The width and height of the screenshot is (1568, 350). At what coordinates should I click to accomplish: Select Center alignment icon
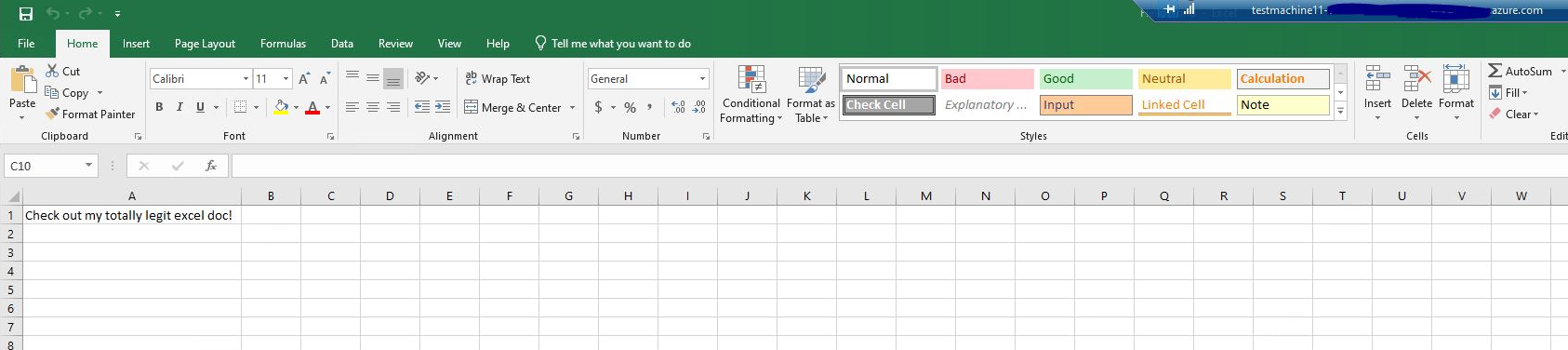point(373,107)
